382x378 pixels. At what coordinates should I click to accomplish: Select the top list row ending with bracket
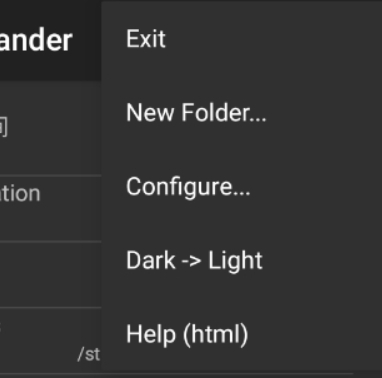tap(51, 128)
